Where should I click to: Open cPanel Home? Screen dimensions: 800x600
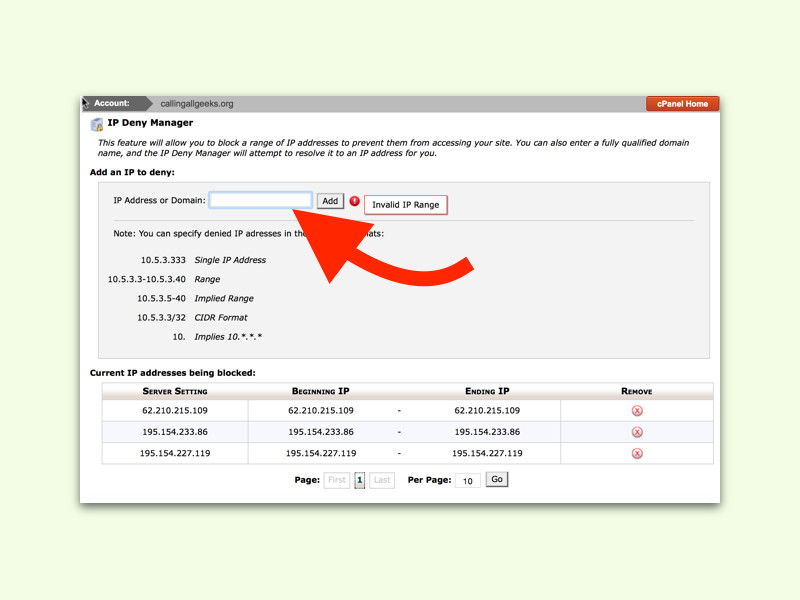pyautogui.click(x=682, y=104)
